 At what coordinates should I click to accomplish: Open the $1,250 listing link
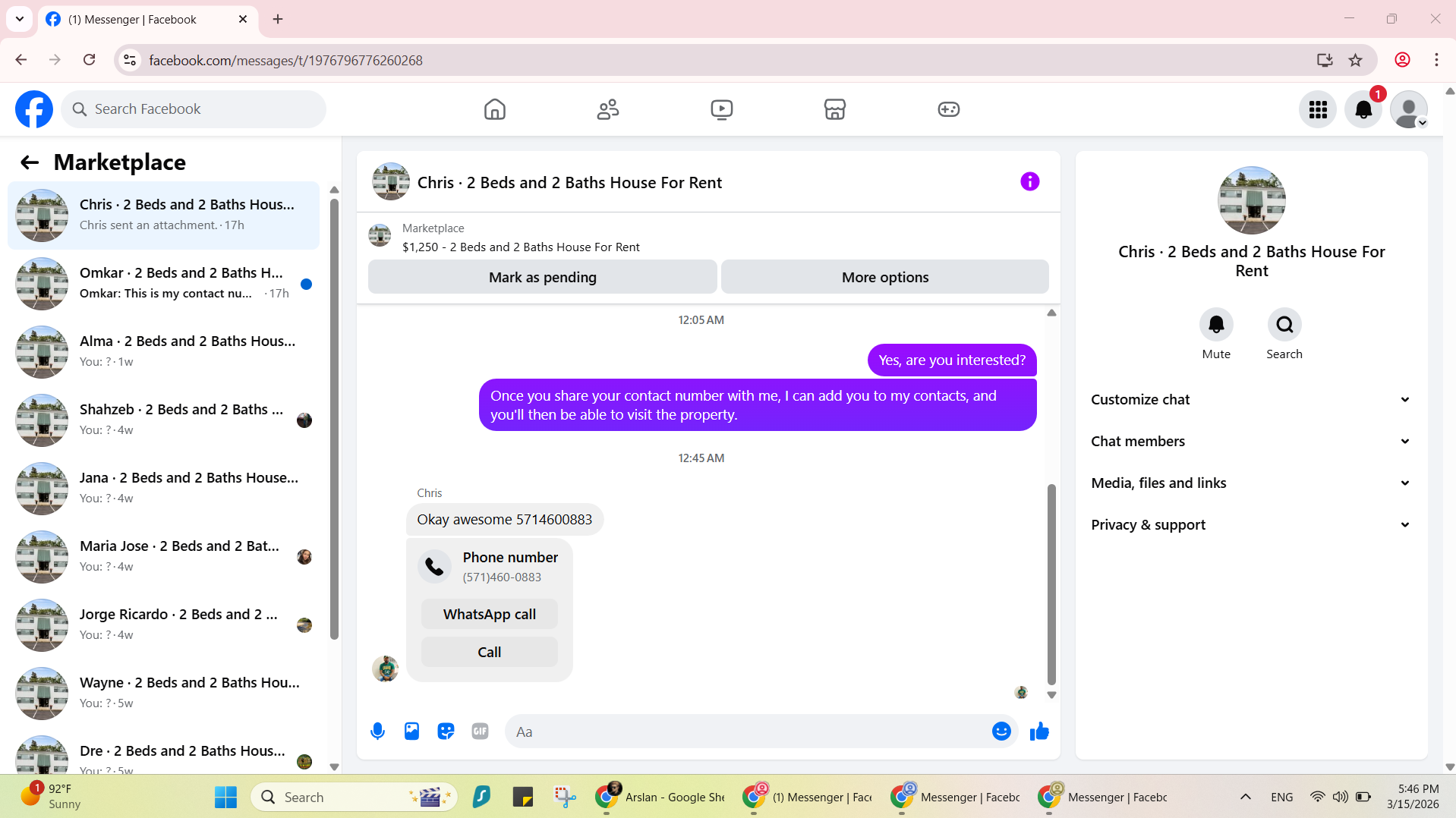click(x=521, y=247)
